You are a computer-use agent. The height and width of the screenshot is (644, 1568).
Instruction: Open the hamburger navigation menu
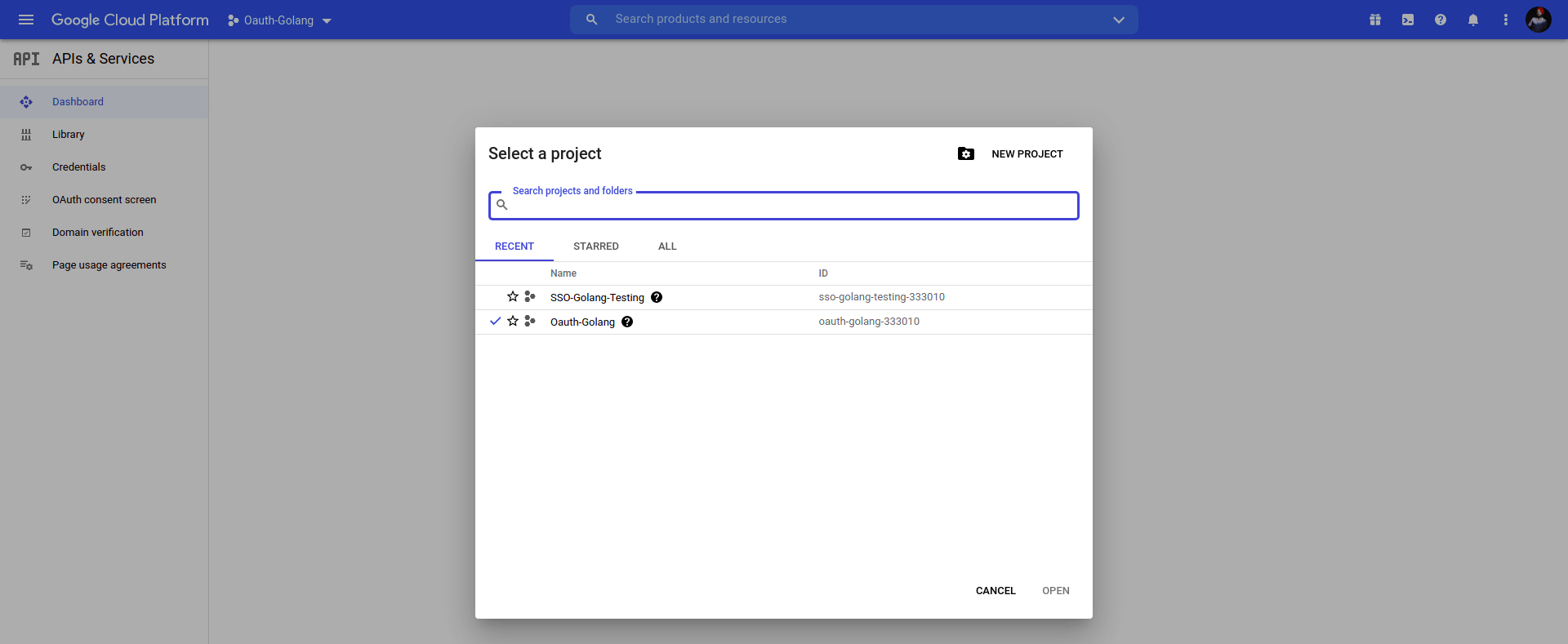click(26, 20)
